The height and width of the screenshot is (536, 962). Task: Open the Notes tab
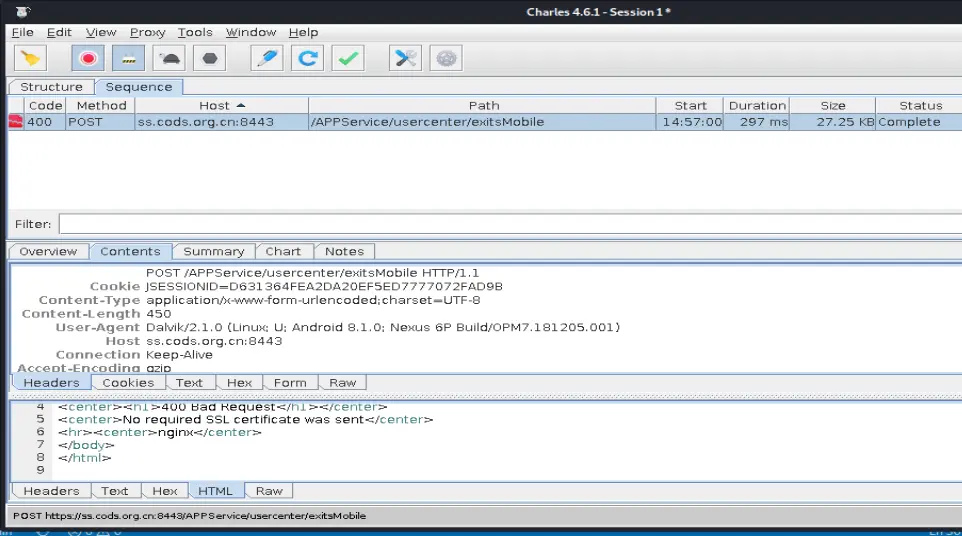click(x=344, y=251)
